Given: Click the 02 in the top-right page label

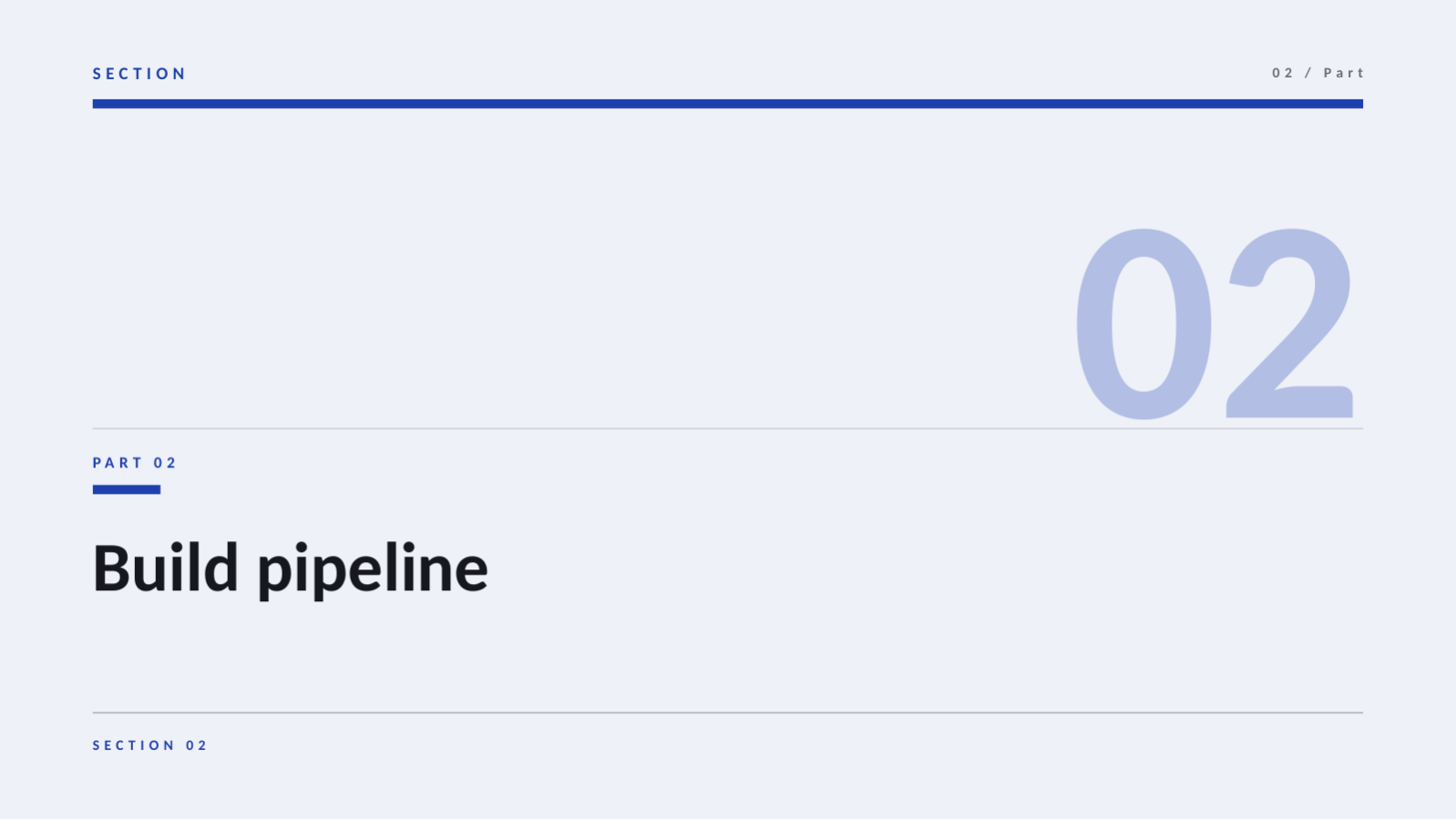Looking at the screenshot, I should pyautogui.click(x=1282, y=73).
